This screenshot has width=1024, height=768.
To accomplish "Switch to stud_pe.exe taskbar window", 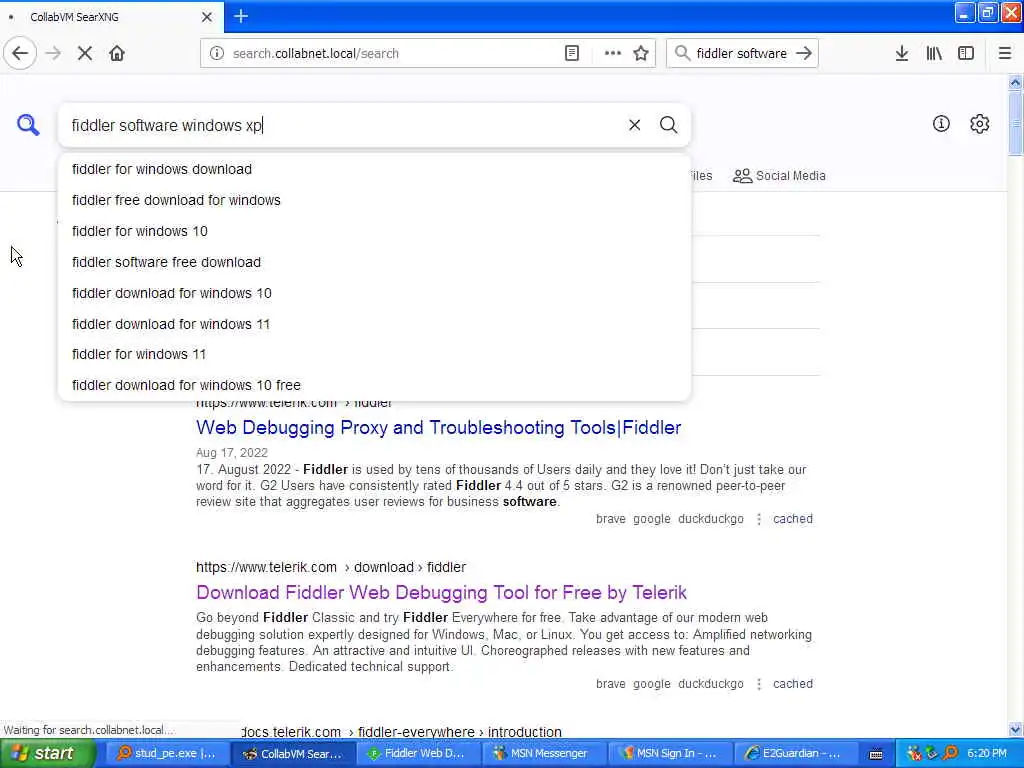I will point(167,754).
